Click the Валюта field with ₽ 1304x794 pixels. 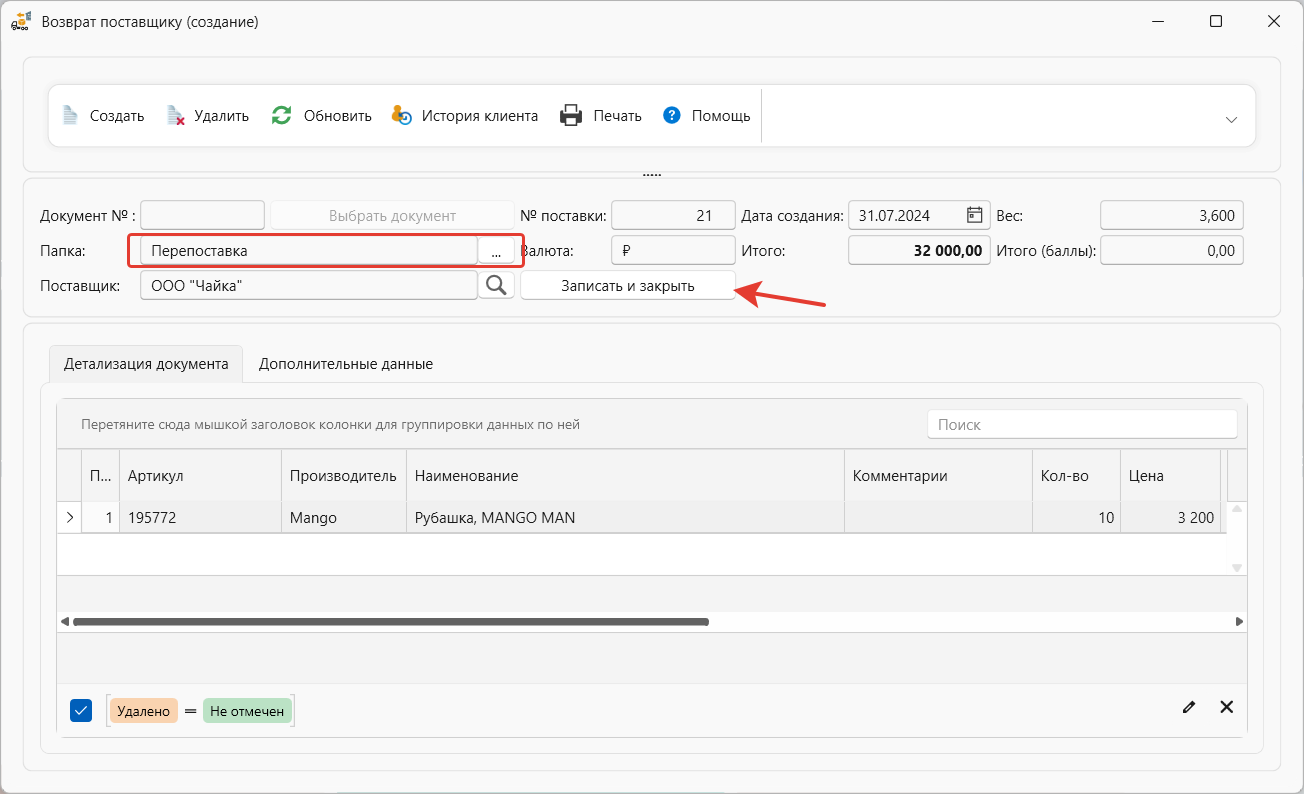pos(673,250)
